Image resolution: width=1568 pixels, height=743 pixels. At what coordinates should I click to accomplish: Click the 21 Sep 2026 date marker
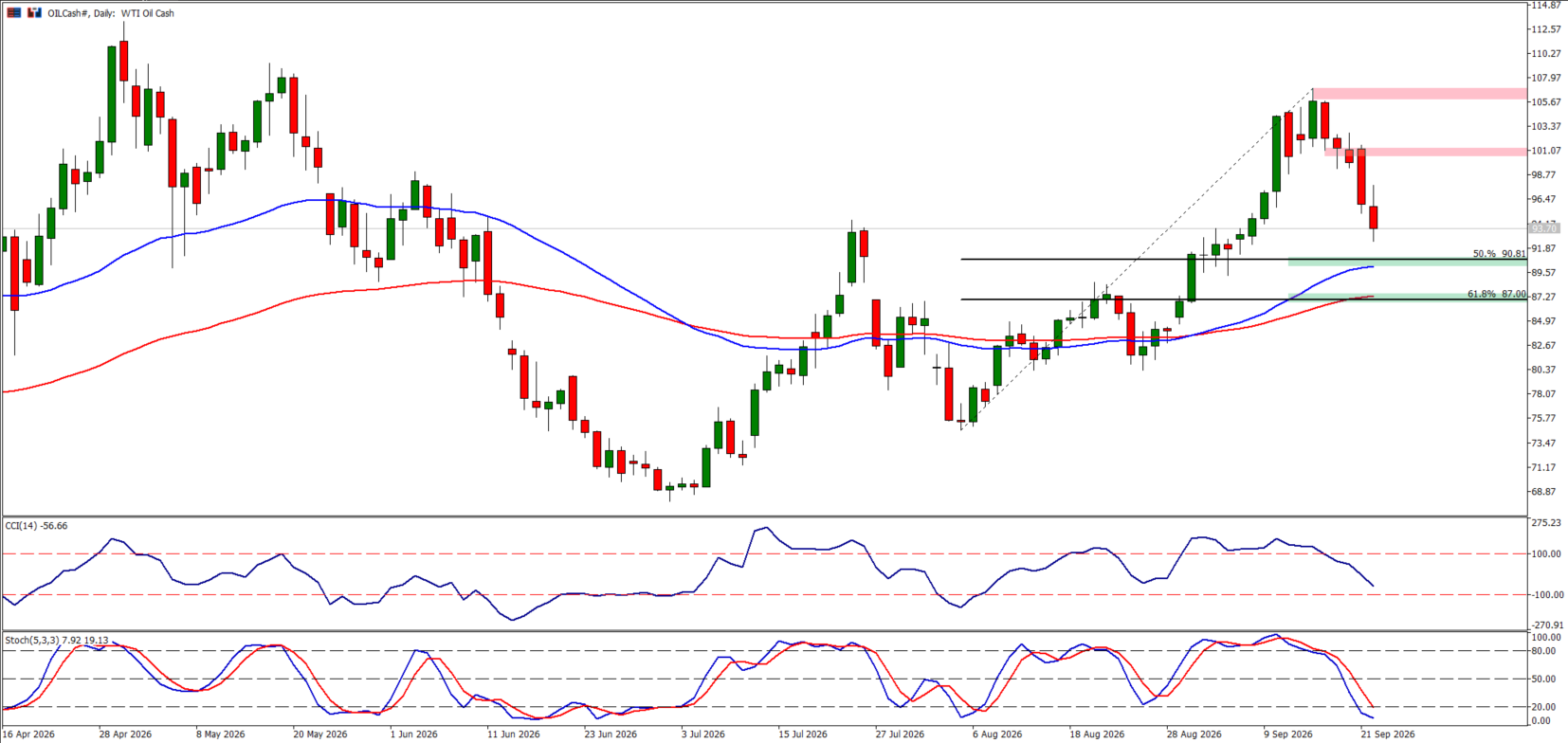click(1388, 734)
